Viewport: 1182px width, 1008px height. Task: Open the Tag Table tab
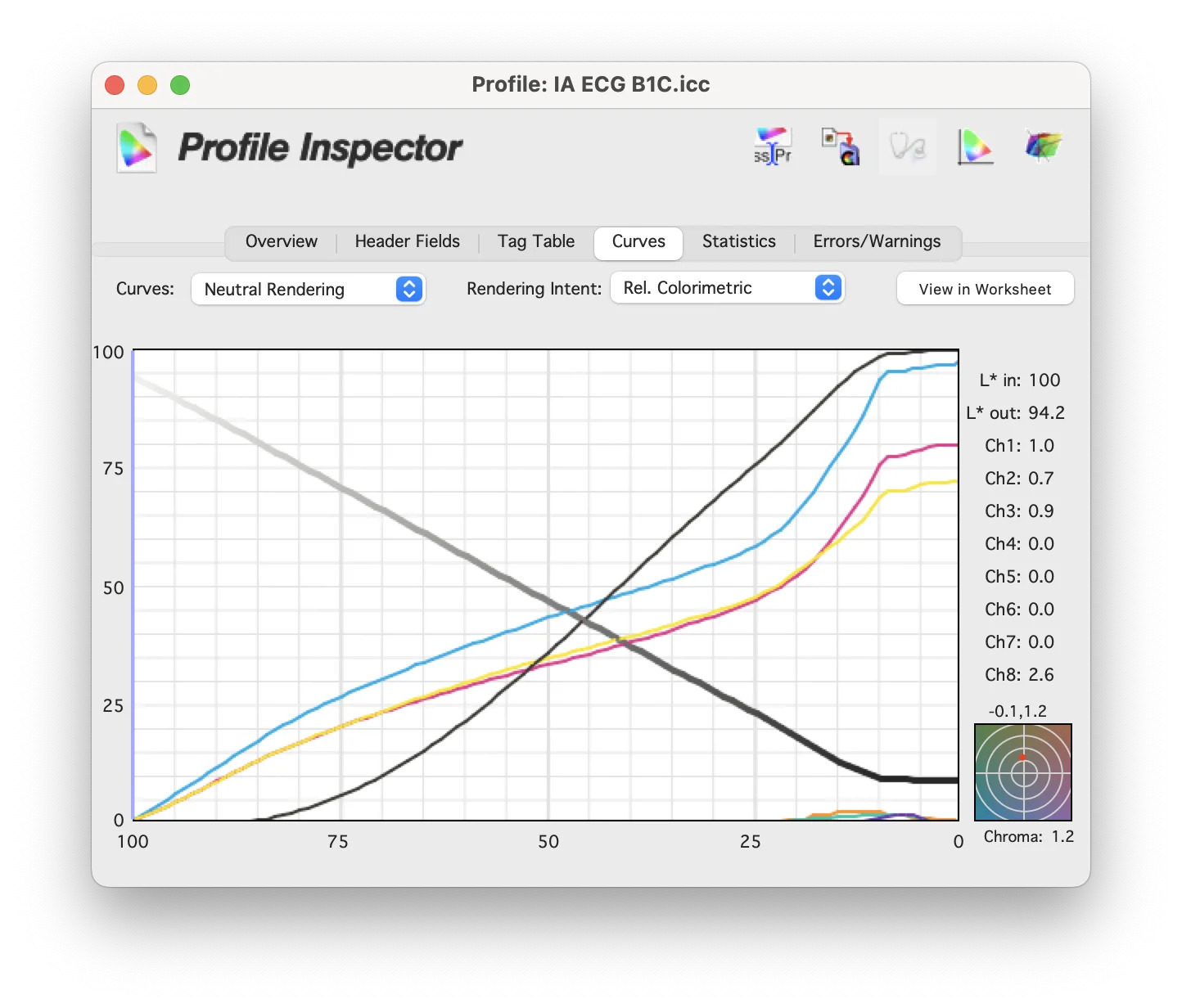point(536,241)
